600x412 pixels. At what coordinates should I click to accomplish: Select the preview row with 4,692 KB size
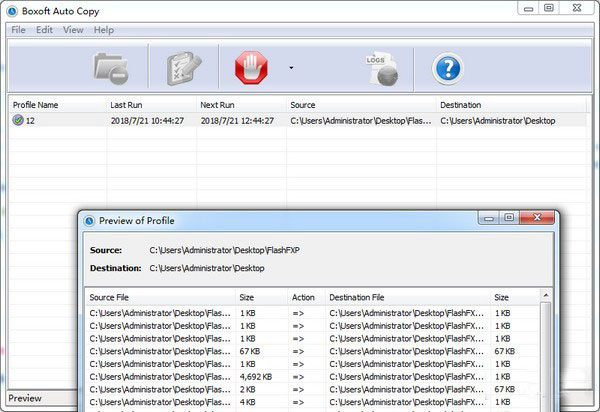pos(313,377)
